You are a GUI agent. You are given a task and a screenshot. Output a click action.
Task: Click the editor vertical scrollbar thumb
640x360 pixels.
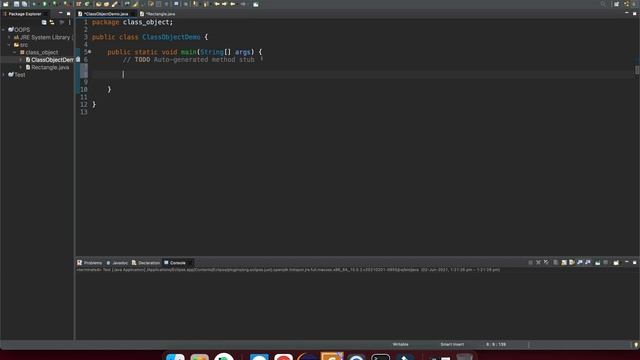coord(637,70)
